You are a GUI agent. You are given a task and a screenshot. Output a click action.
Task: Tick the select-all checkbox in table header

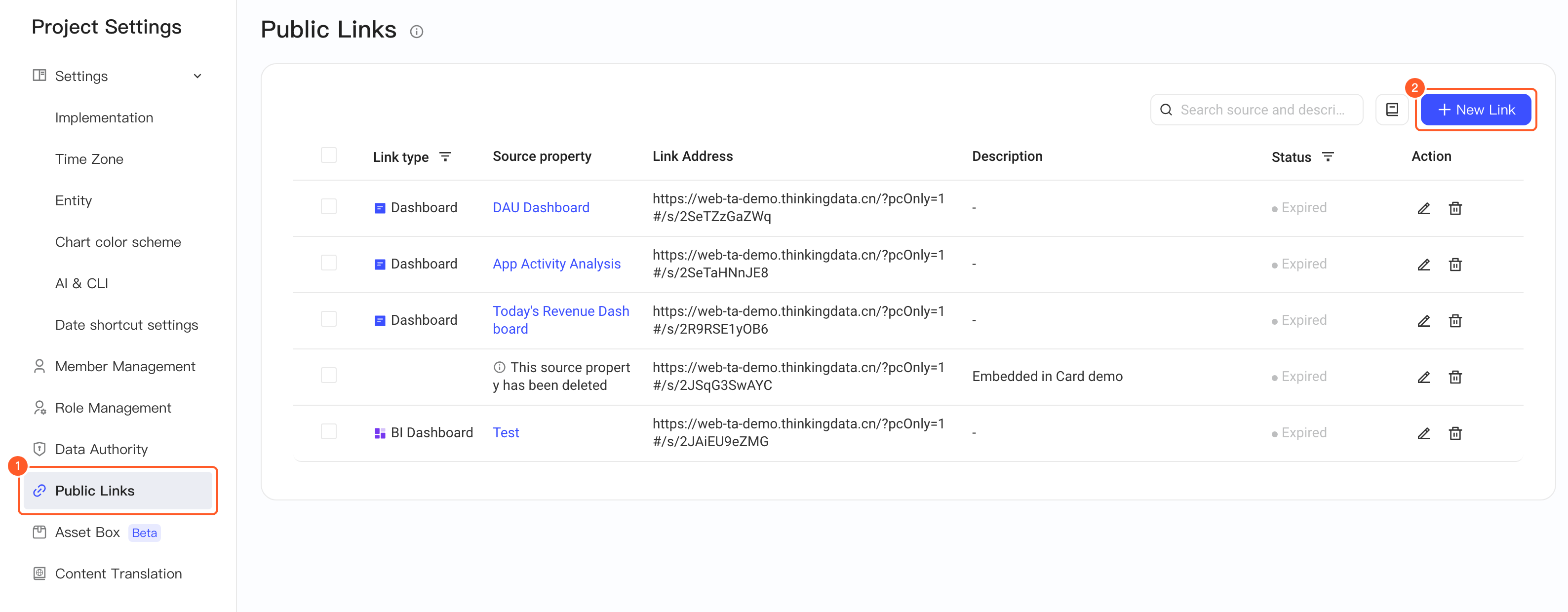(329, 155)
